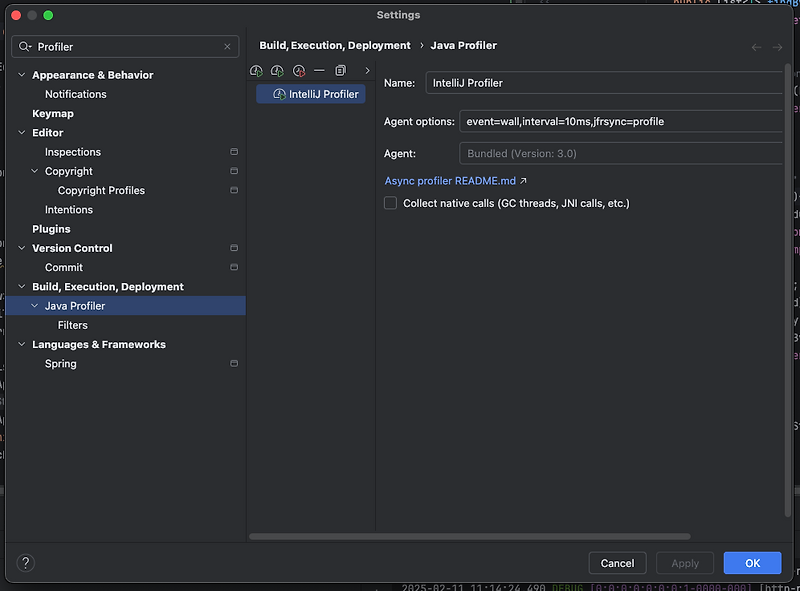This screenshot has height=591, width=800.
Task: Click the forward navigation arrow
Action: pyautogui.click(x=777, y=46)
